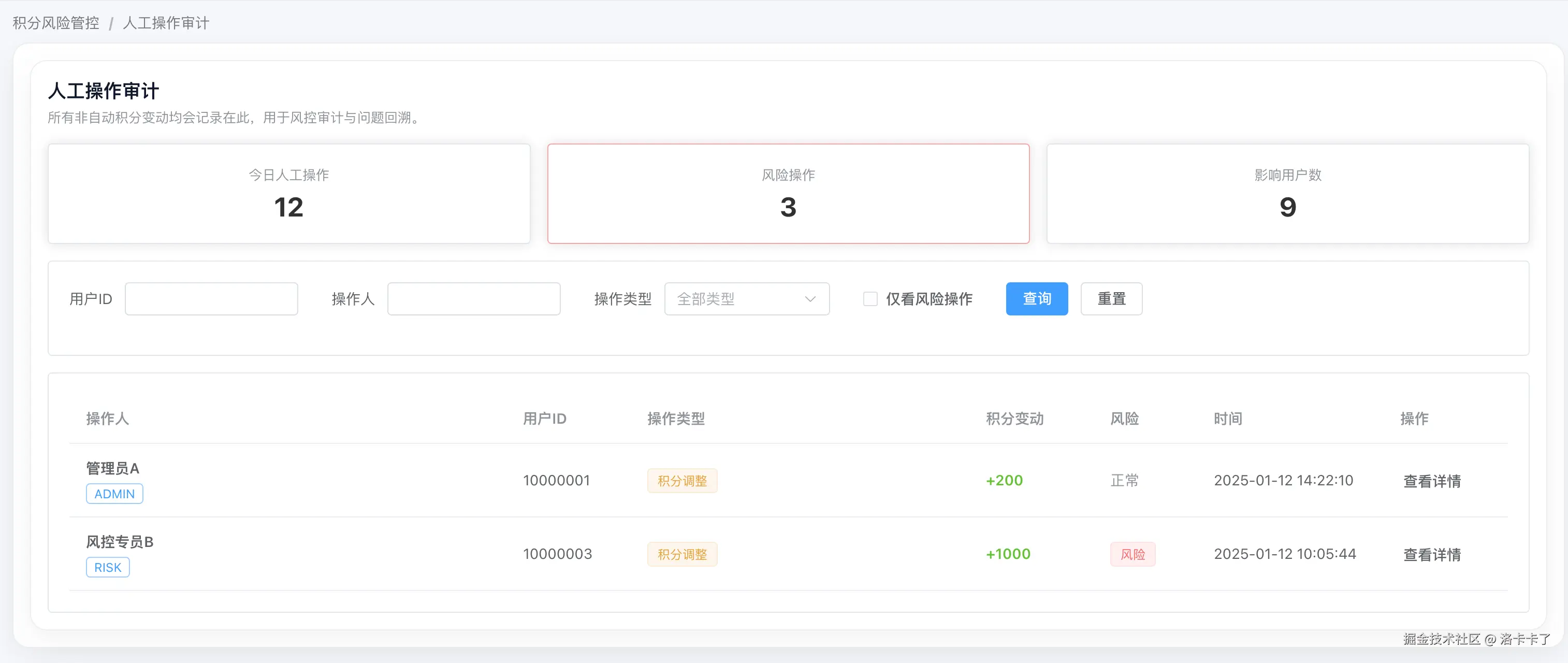Toggle 仅看风险操作 checkbox
The image size is (1568, 663).
[870, 299]
